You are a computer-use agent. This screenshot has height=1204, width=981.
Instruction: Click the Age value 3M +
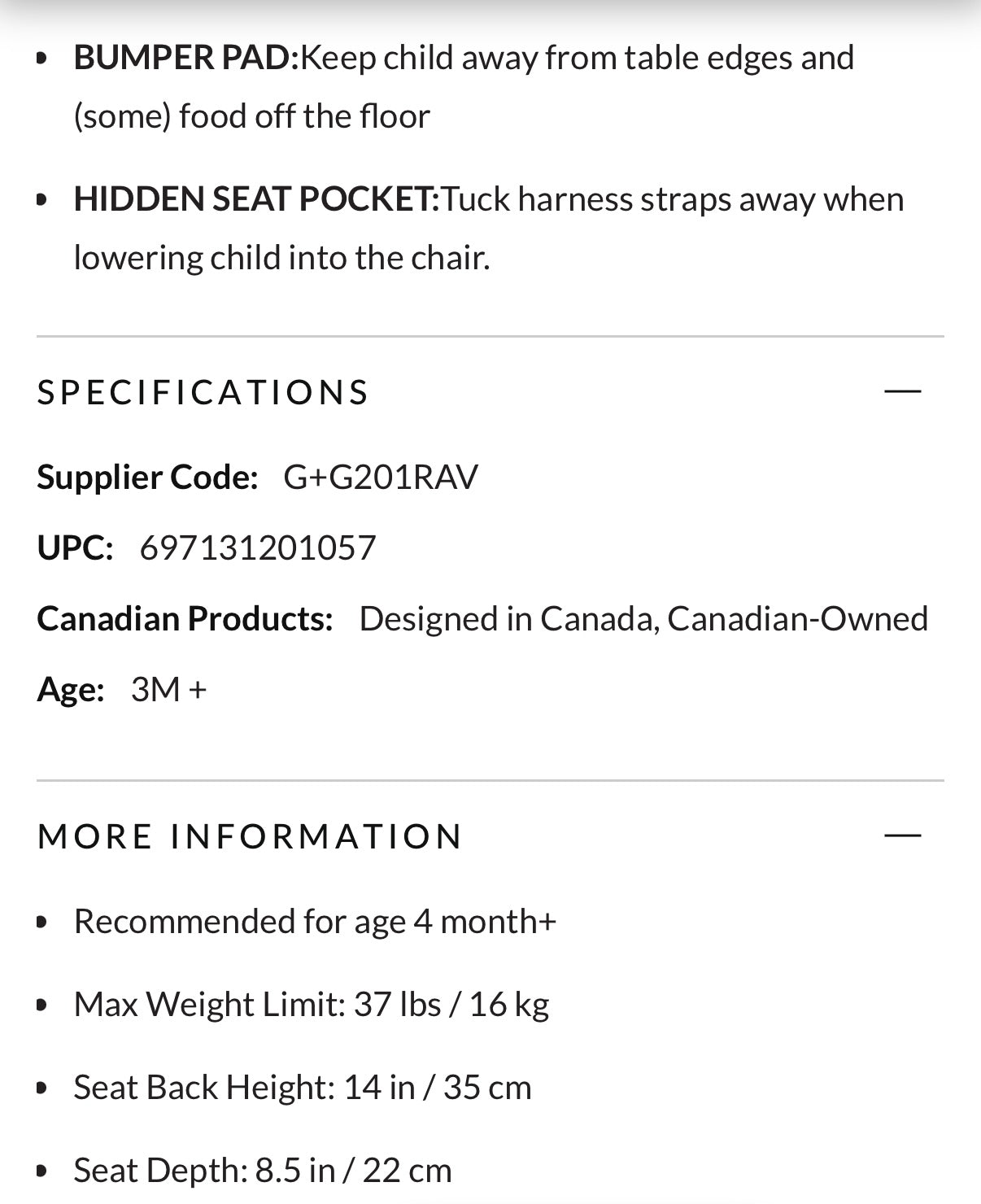pyautogui.click(x=168, y=689)
